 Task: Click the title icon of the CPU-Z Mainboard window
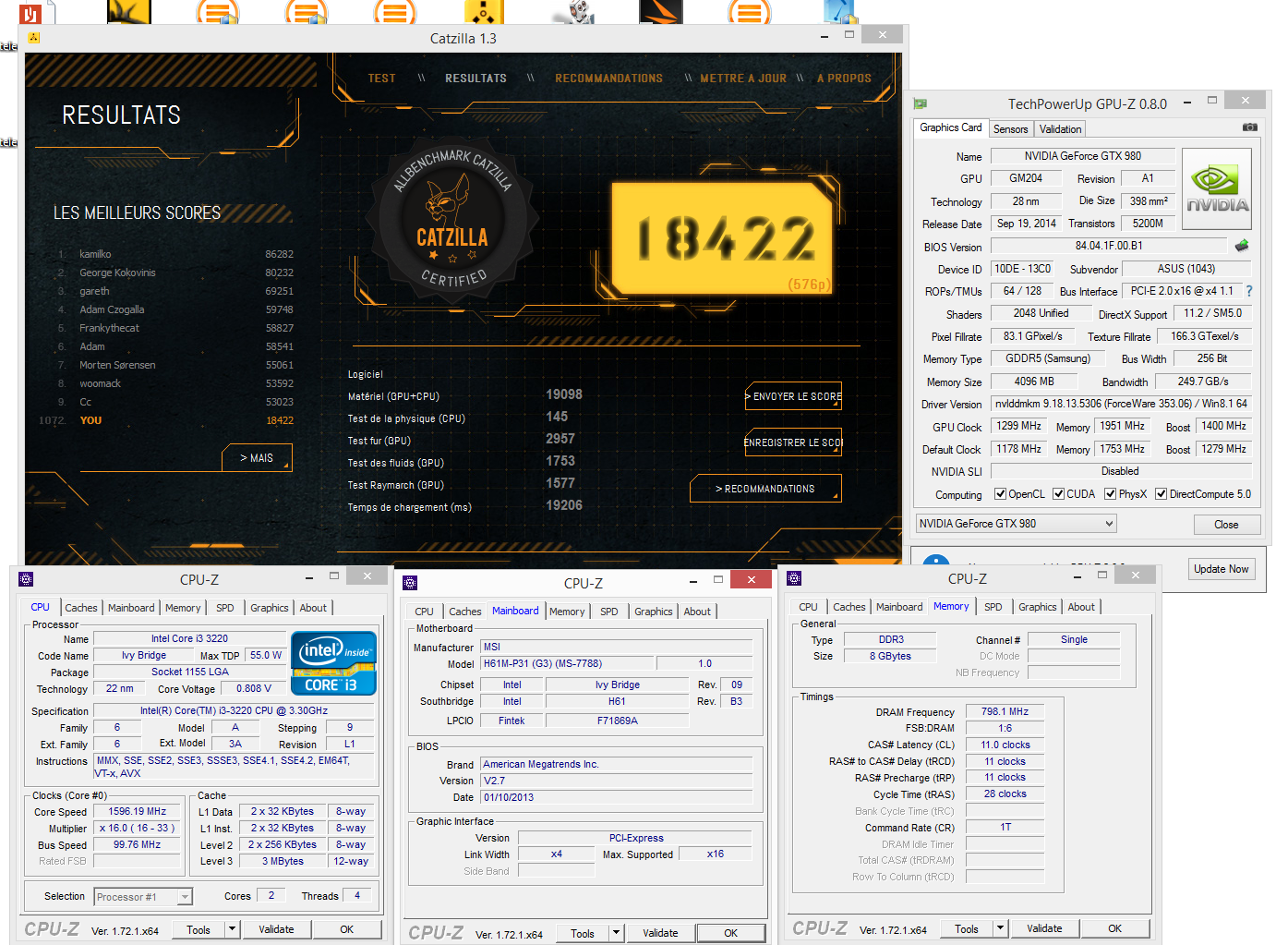(410, 583)
